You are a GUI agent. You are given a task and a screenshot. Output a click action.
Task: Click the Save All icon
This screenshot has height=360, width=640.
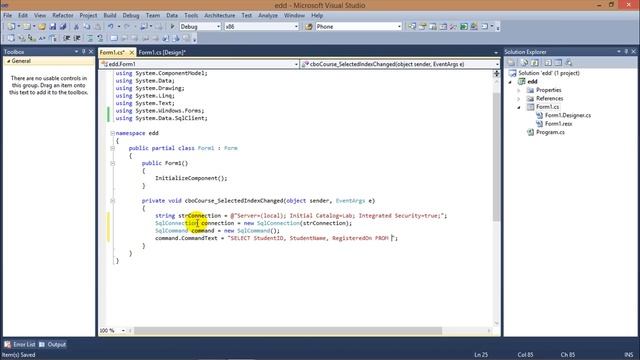(63, 27)
